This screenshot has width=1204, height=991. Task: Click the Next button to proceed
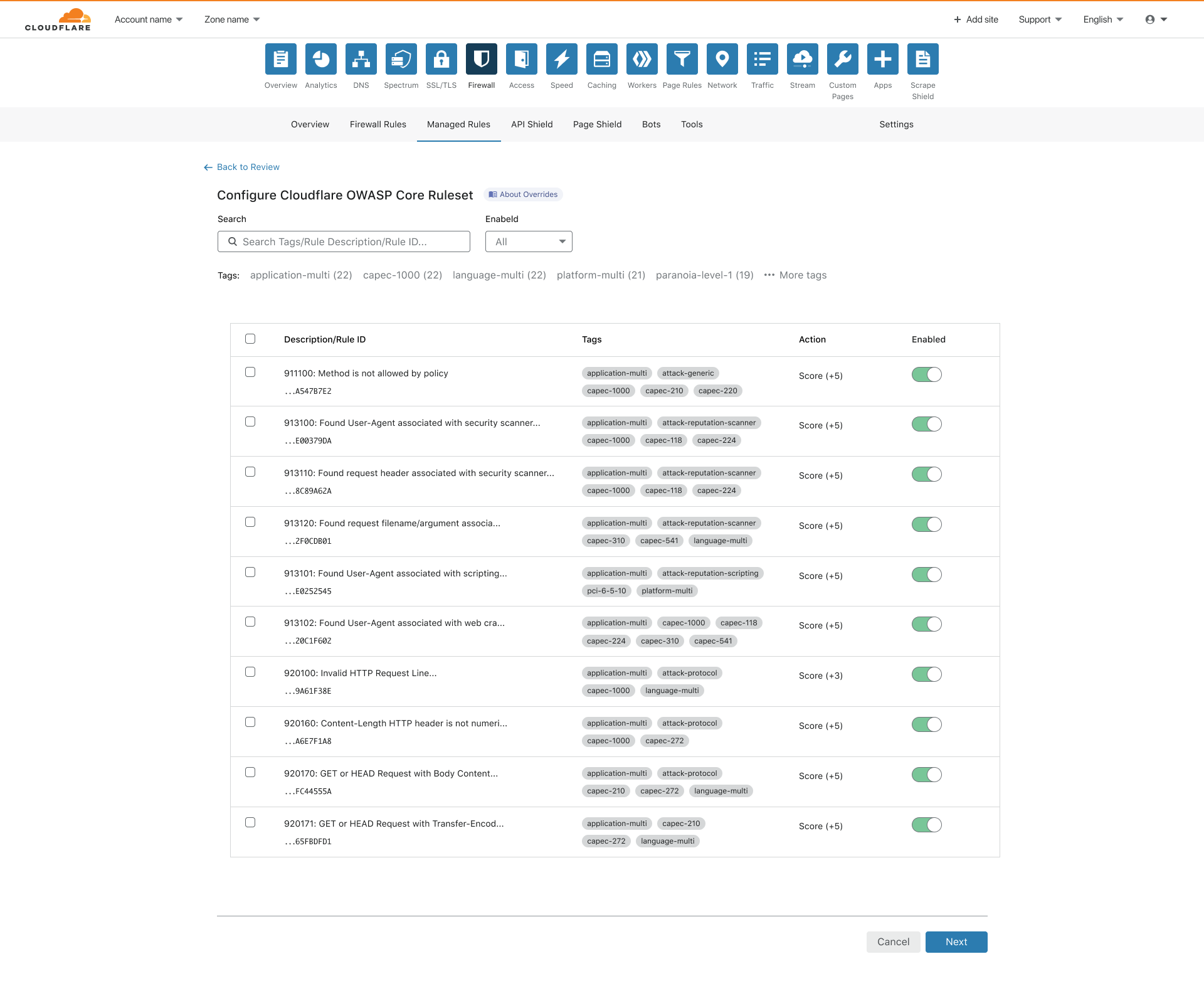tap(955, 941)
